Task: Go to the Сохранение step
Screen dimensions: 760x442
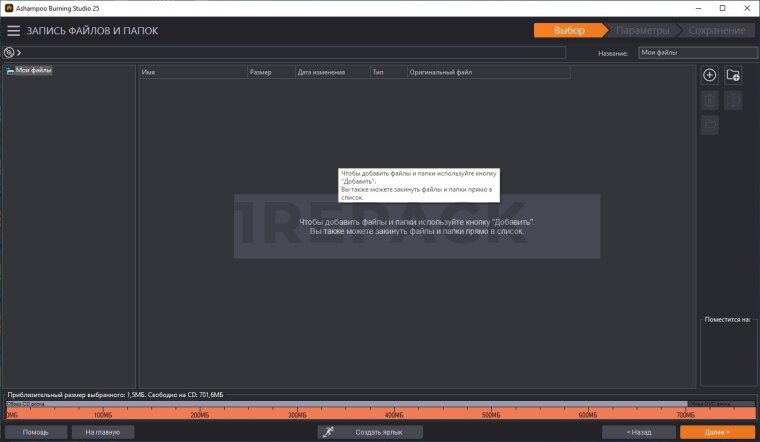Action: click(x=717, y=31)
